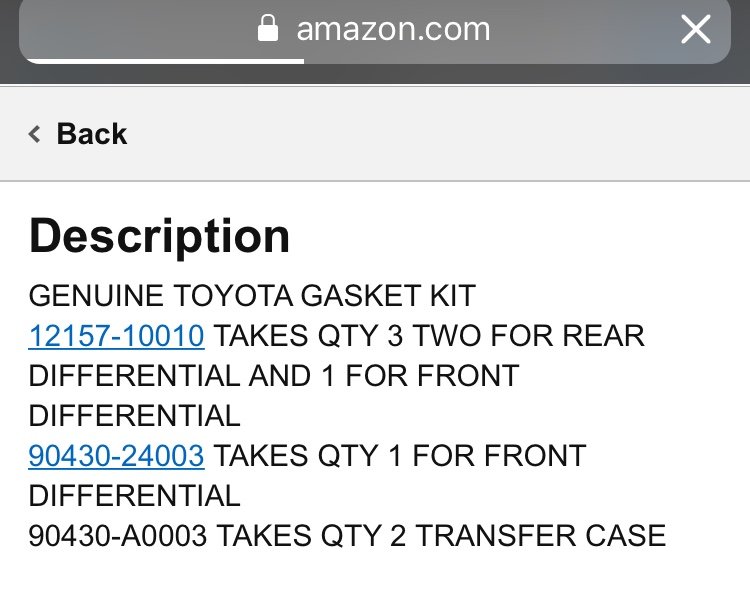Image resolution: width=750 pixels, height=602 pixels.
Task: Click the GENUINE TOYOTA GASKET KIT line
Action: tap(252, 296)
